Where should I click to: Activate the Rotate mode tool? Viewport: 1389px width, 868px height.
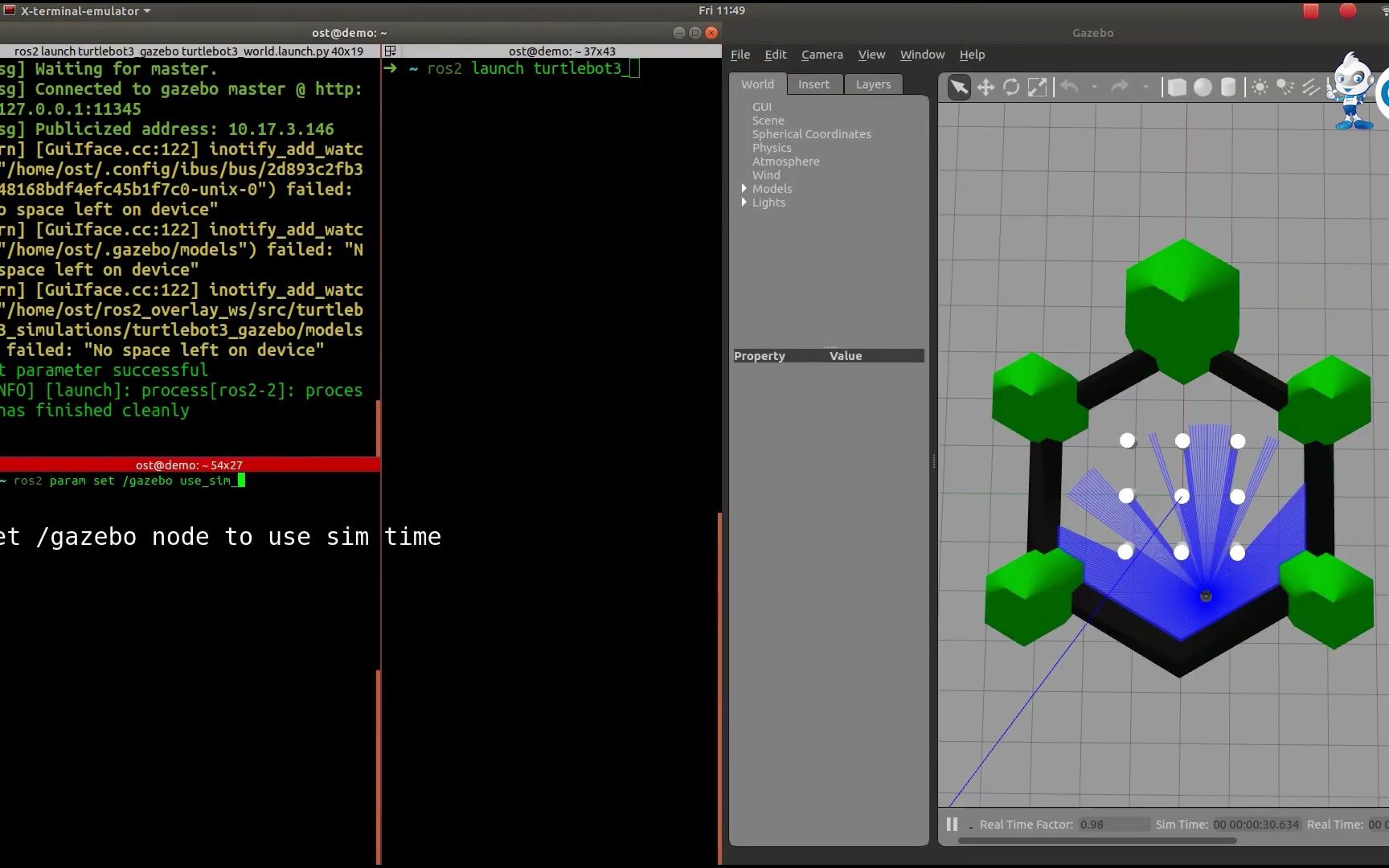(1011, 87)
